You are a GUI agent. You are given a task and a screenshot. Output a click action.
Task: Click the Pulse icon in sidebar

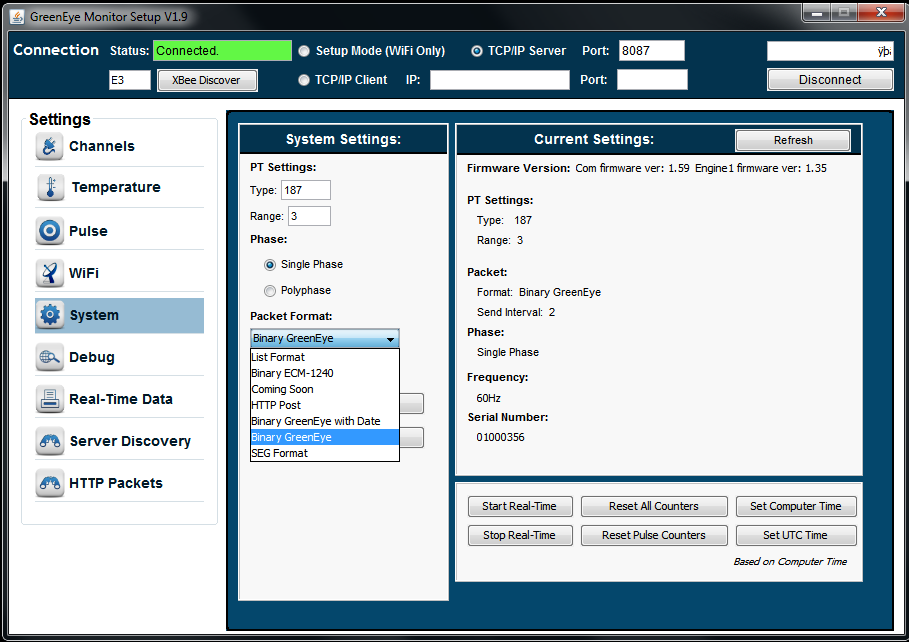(50, 231)
